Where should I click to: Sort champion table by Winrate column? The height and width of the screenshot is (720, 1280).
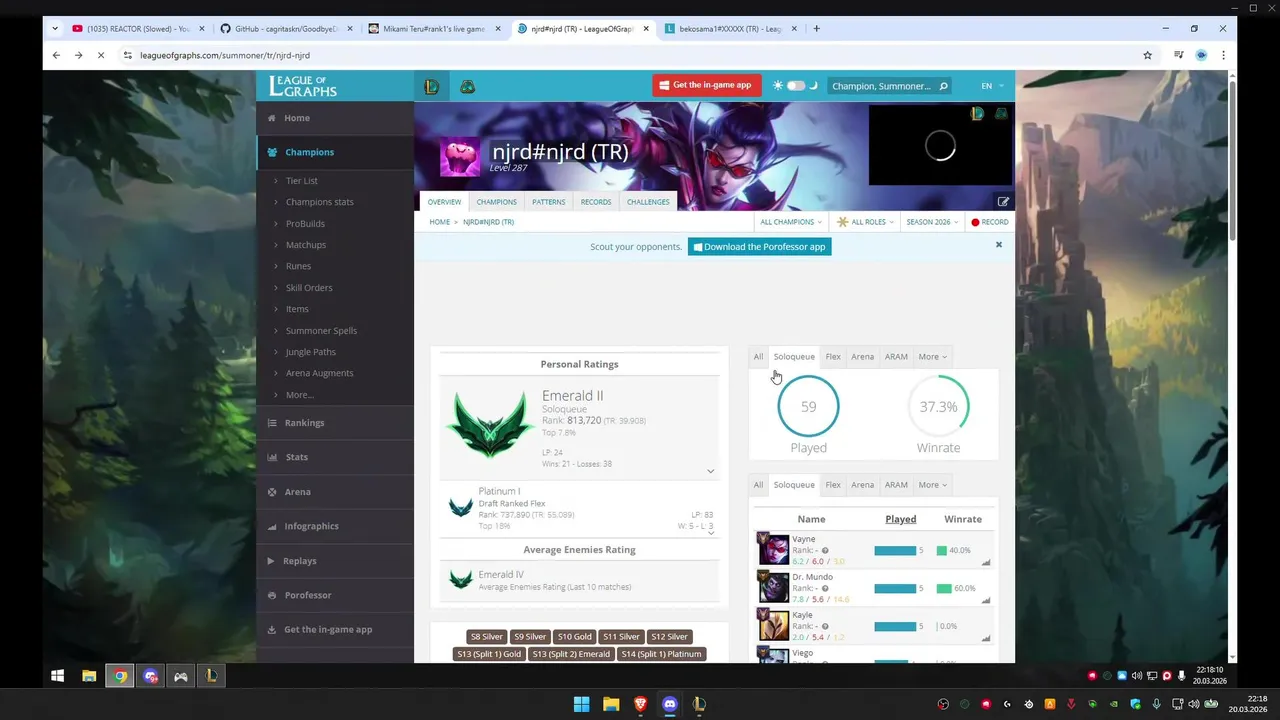point(963,519)
